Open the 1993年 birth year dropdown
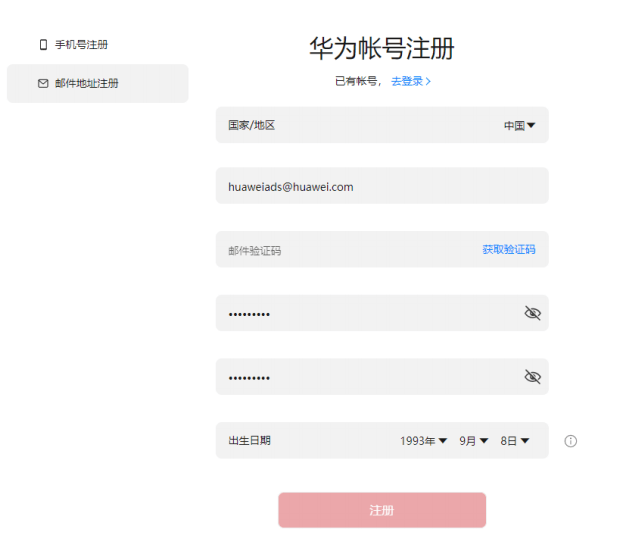 coord(423,441)
